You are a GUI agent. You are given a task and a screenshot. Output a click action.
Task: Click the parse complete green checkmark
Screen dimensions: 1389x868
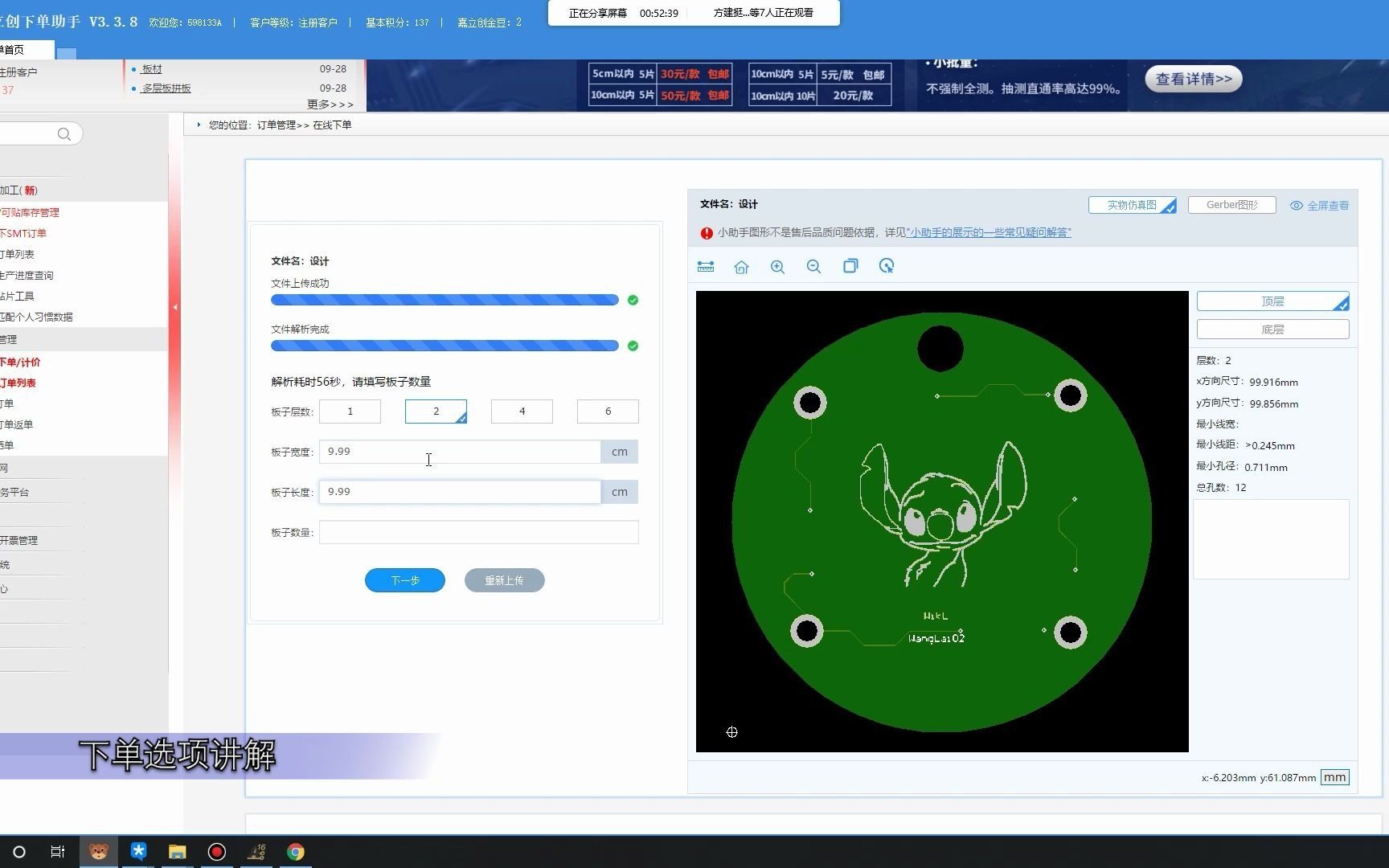[633, 346]
